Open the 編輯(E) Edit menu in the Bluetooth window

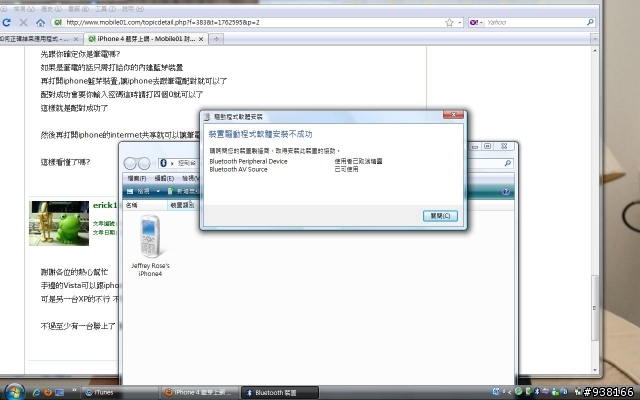(164, 178)
